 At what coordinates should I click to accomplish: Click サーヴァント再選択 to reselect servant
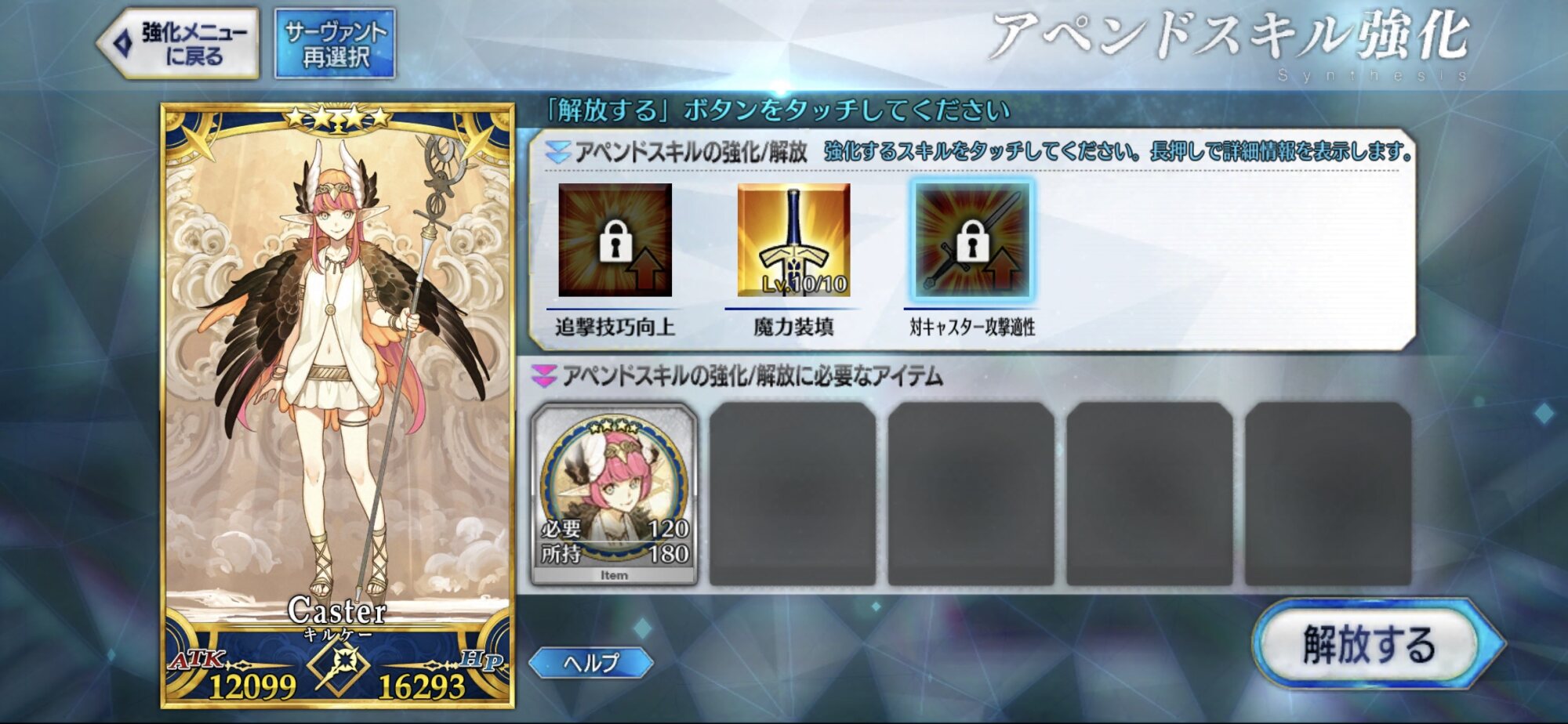pyautogui.click(x=335, y=44)
